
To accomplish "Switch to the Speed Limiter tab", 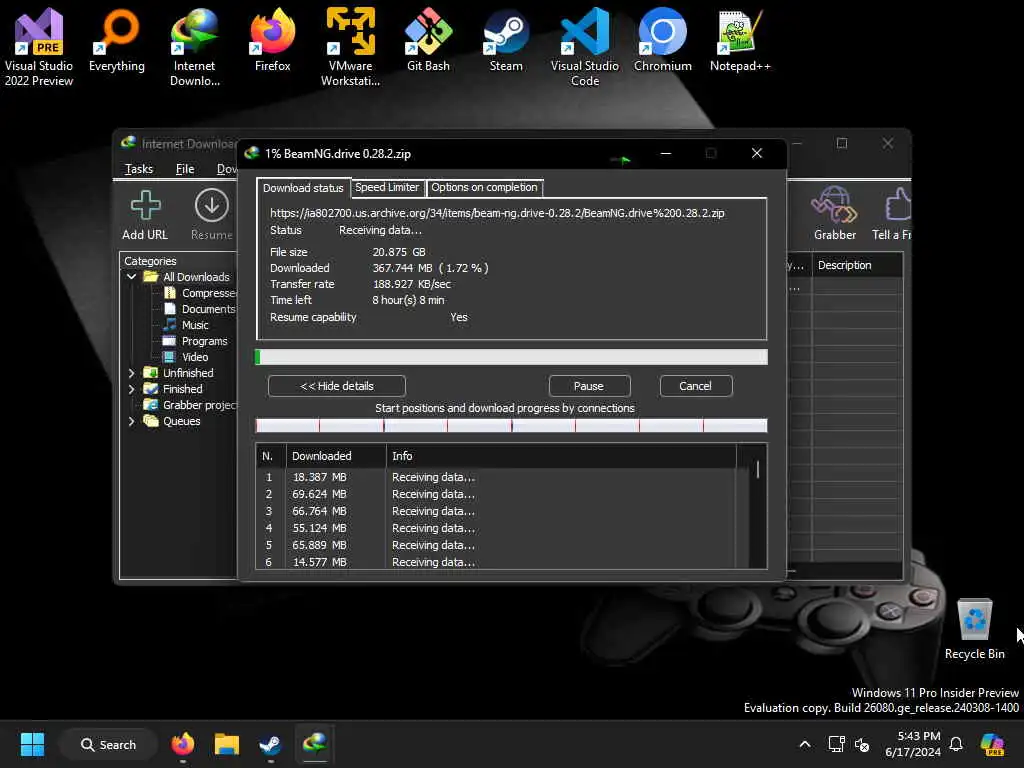I will [x=387, y=187].
